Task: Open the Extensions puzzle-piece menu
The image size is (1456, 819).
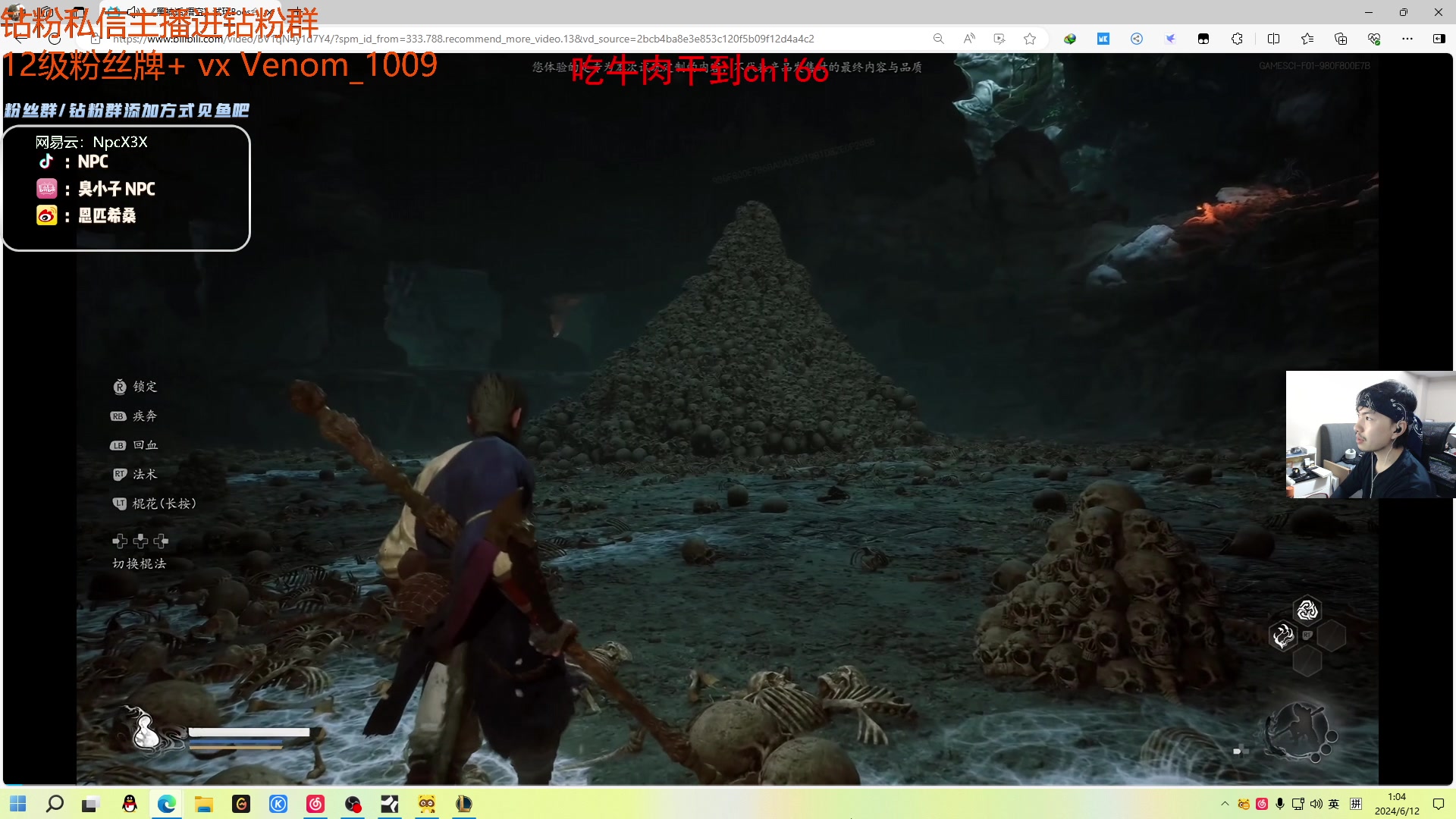Action: click(x=1237, y=39)
